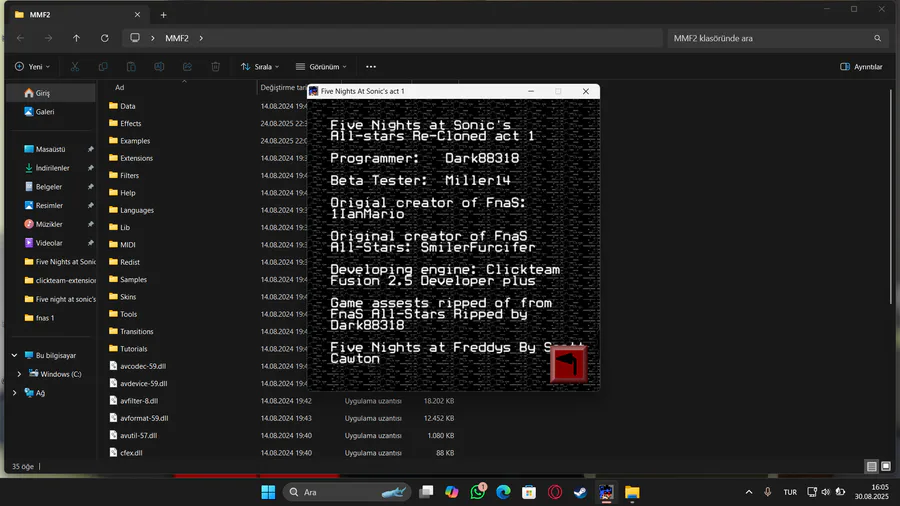This screenshot has width=900, height=506.
Task: Select the Data folder
Action: click(127, 106)
